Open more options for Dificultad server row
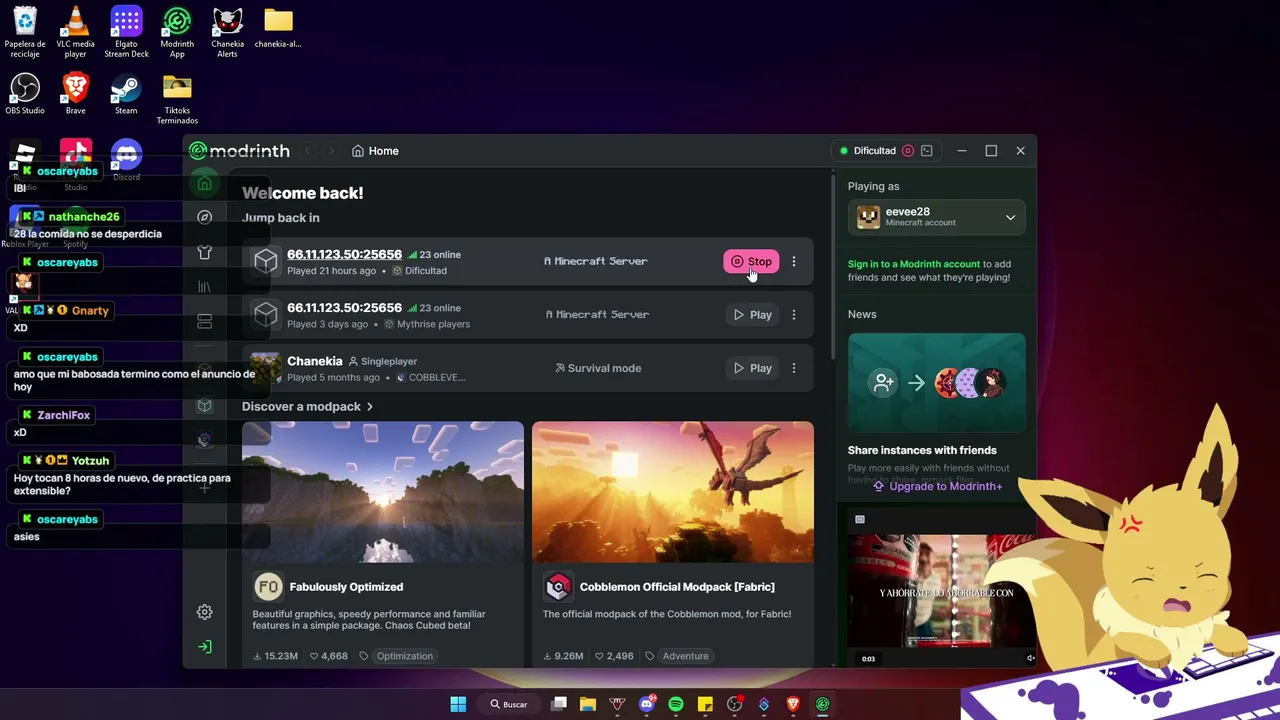 794,262
